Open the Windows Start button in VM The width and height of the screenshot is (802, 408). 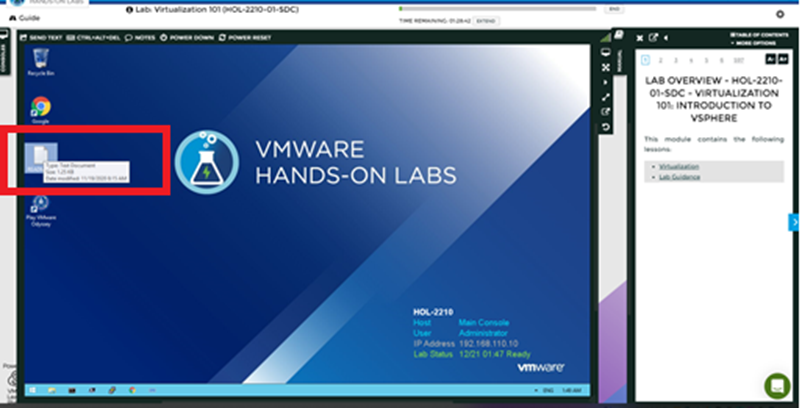(32, 390)
